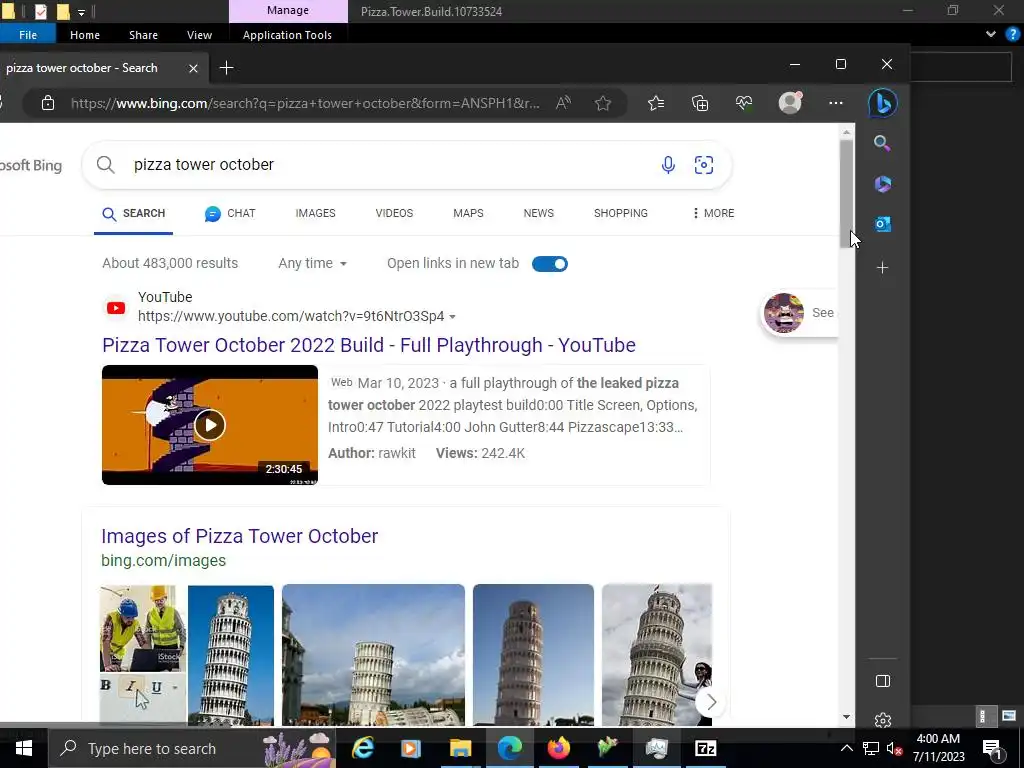Switch to the CHAT tab
This screenshot has width=1024, height=768.
[230, 214]
